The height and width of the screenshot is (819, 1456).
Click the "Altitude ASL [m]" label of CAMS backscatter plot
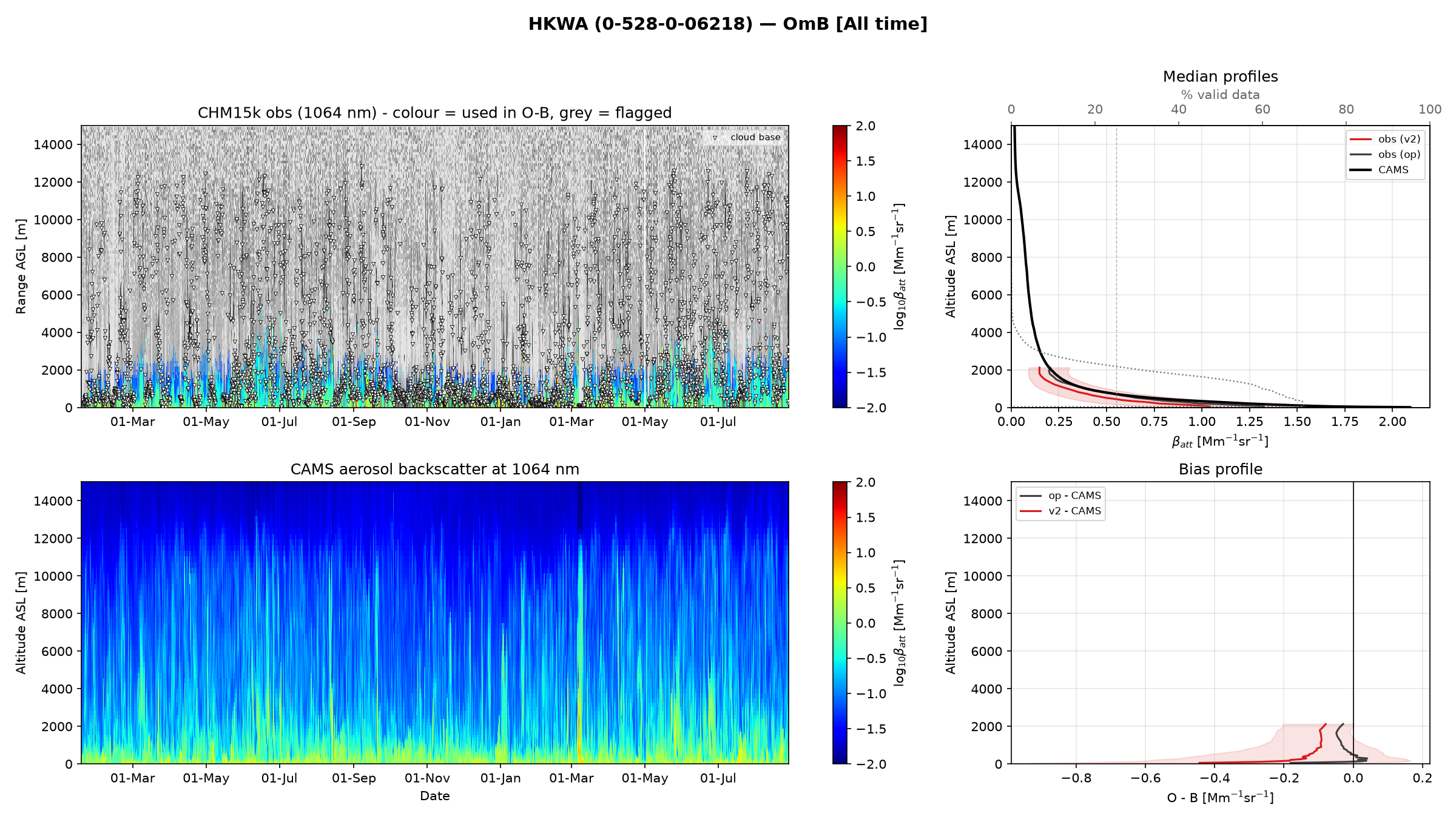pyautogui.click(x=21, y=622)
